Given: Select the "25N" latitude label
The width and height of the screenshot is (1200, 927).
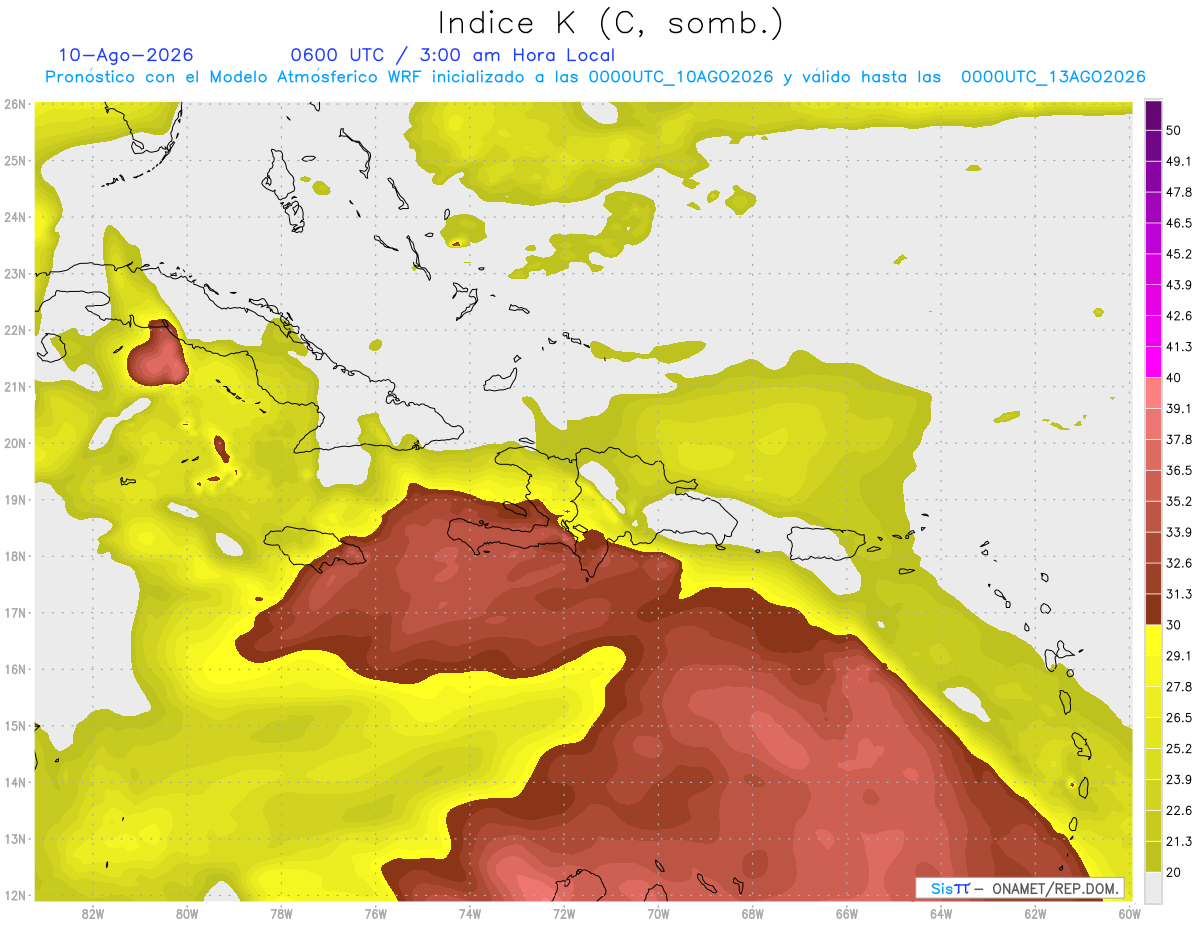Looking at the screenshot, I should click(14, 161).
